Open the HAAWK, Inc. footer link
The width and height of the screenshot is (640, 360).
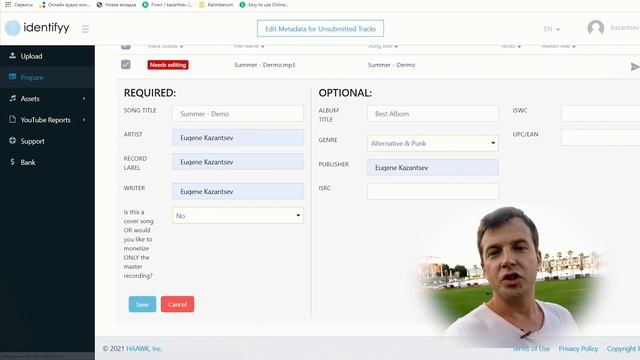tap(144, 349)
